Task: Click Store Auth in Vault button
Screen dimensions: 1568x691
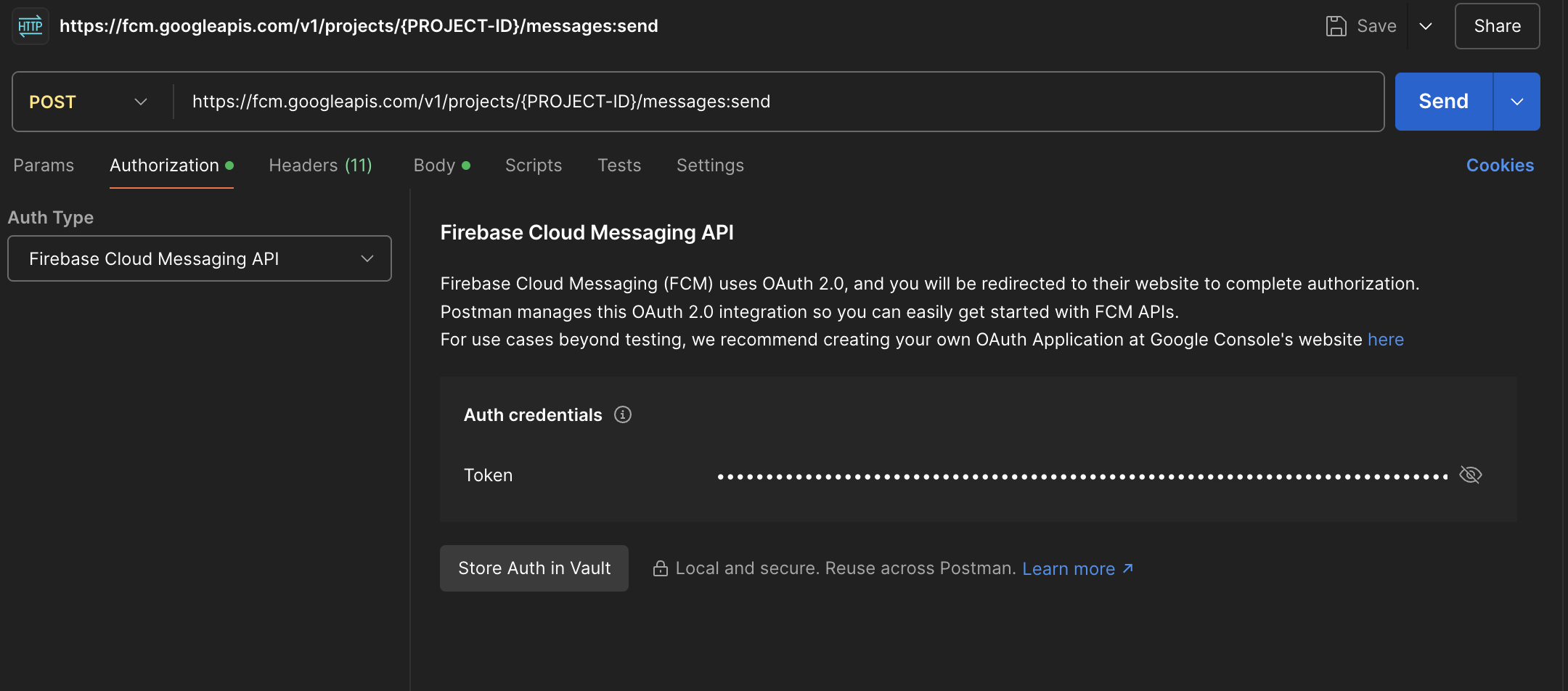Action: click(x=534, y=568)
